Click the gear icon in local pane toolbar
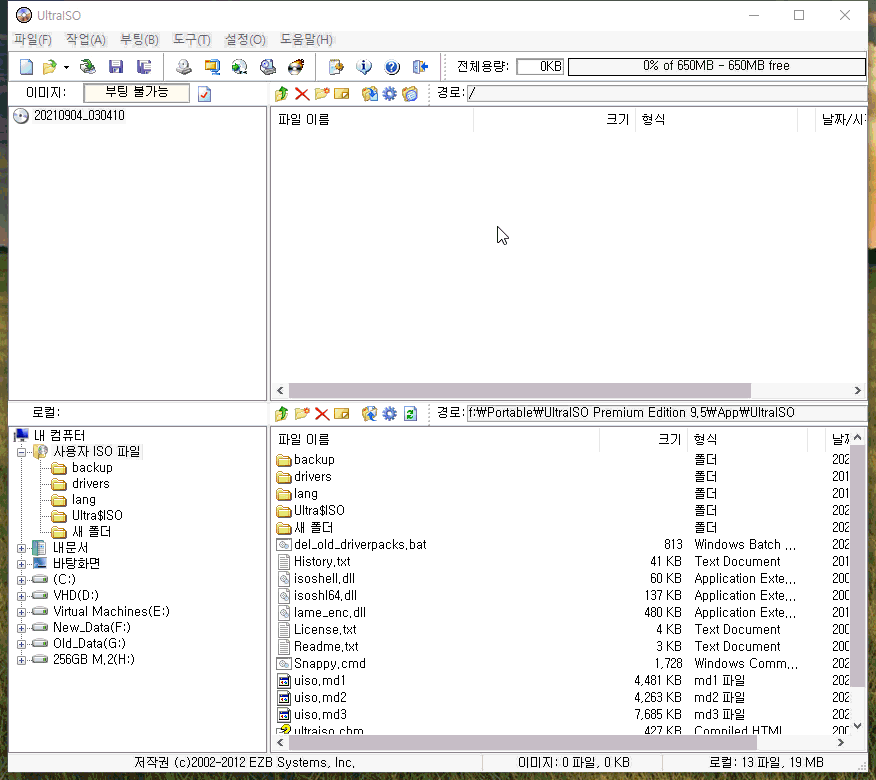The image size is (876, 780). pos(389,413)
